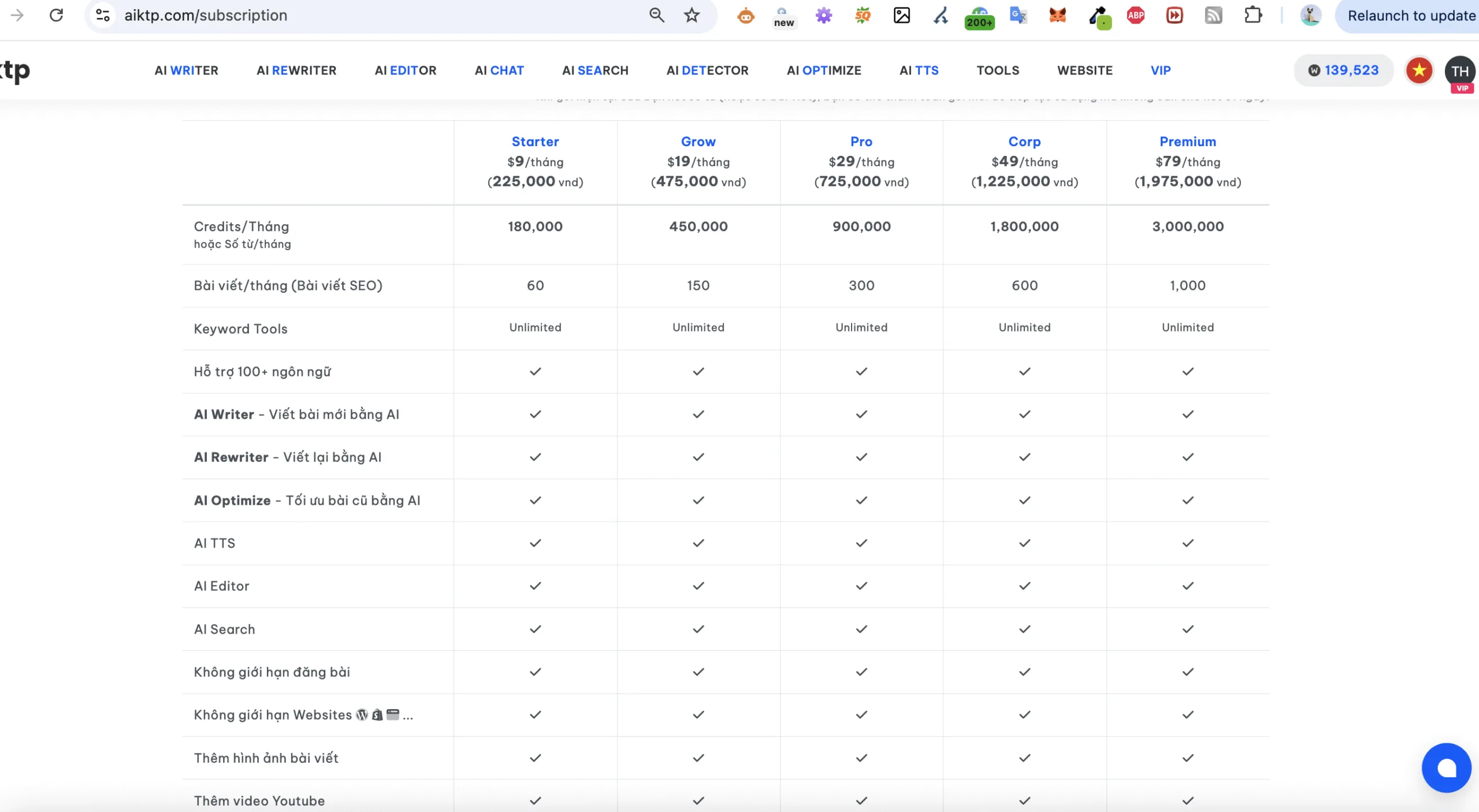Go to AI EDITOR

point(406,70)
